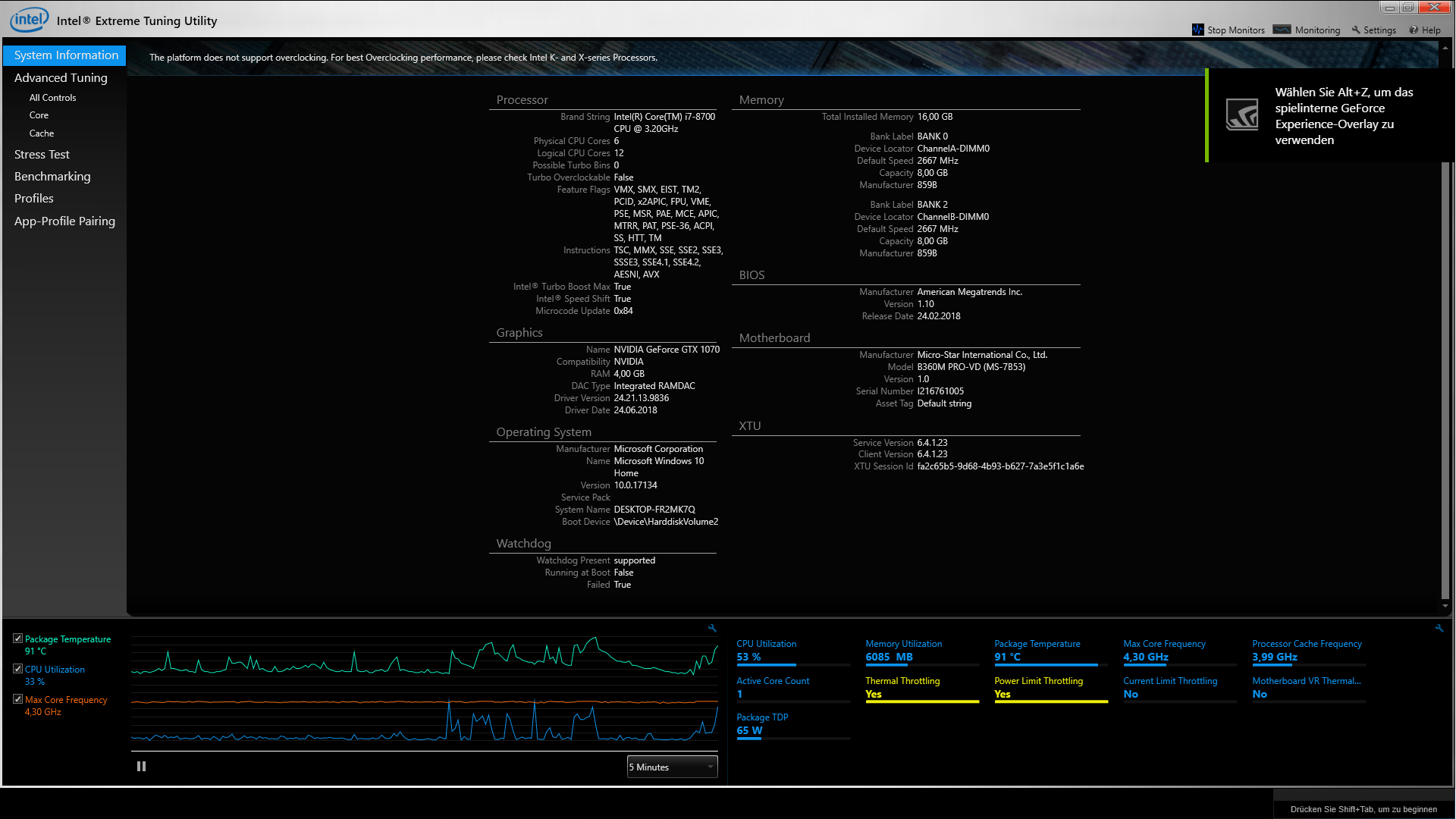
Task: Click the Monitoring graph icon
Action: [x=1282, y=30]
